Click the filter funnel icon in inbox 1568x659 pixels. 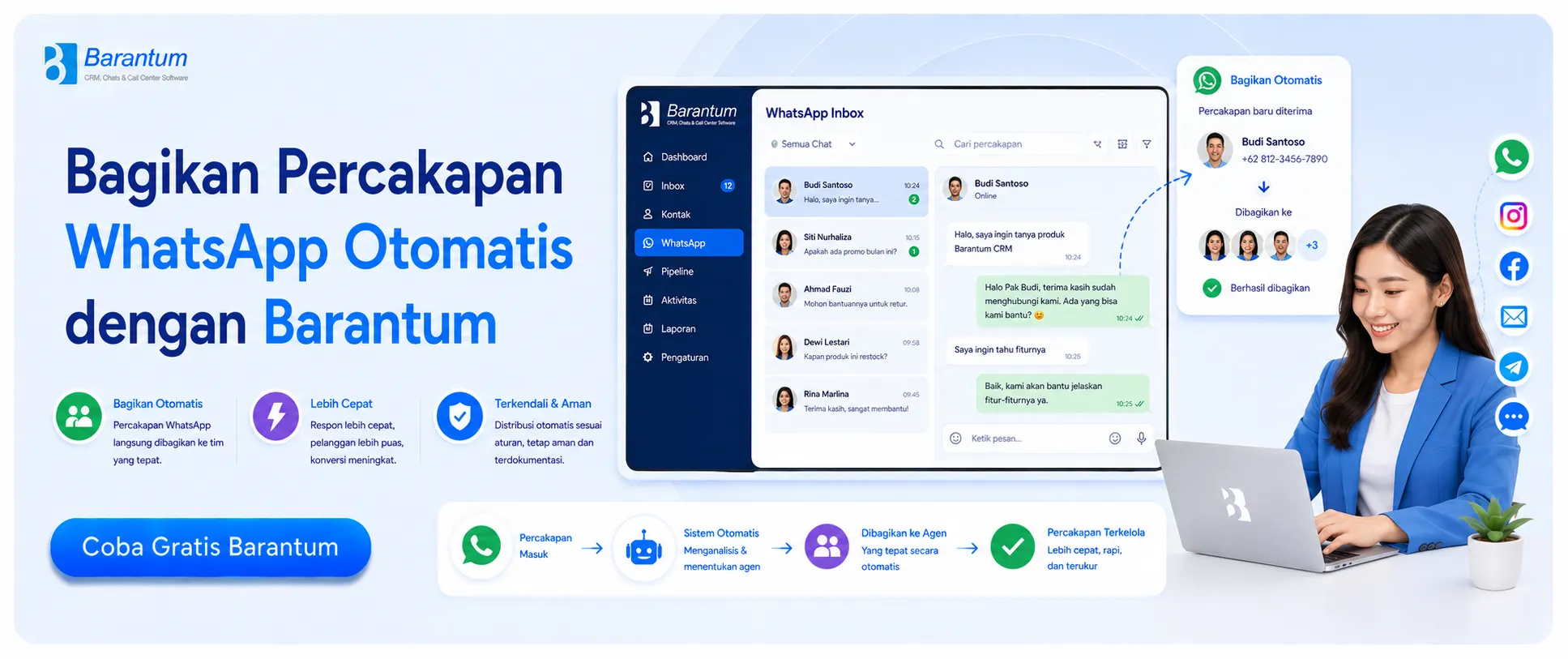(x=1147, y=144)
